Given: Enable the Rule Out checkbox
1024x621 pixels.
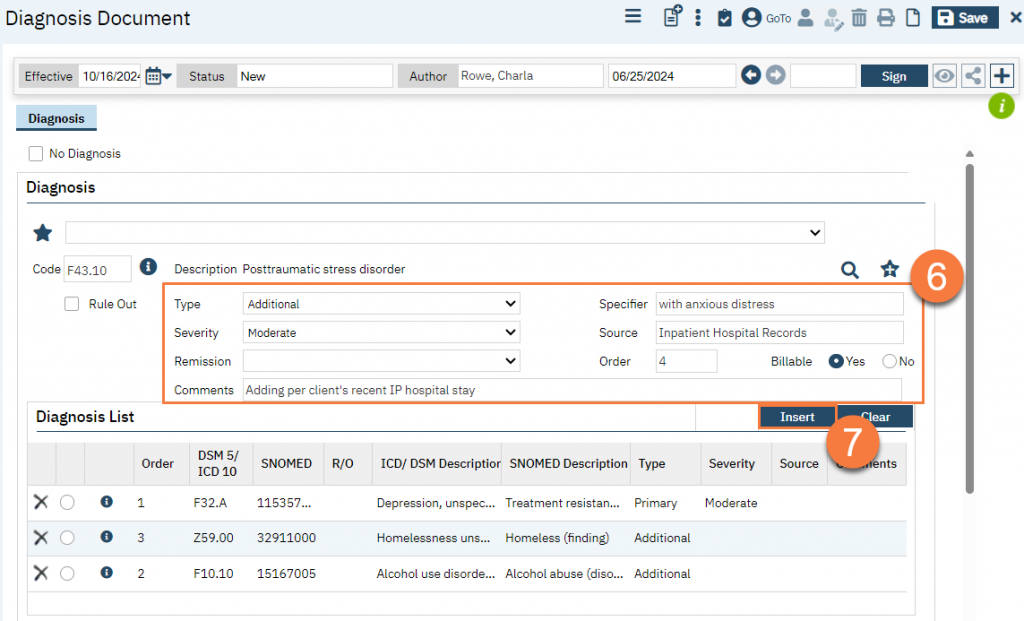Looking at the screenshot, I should [x=72, y=304].
